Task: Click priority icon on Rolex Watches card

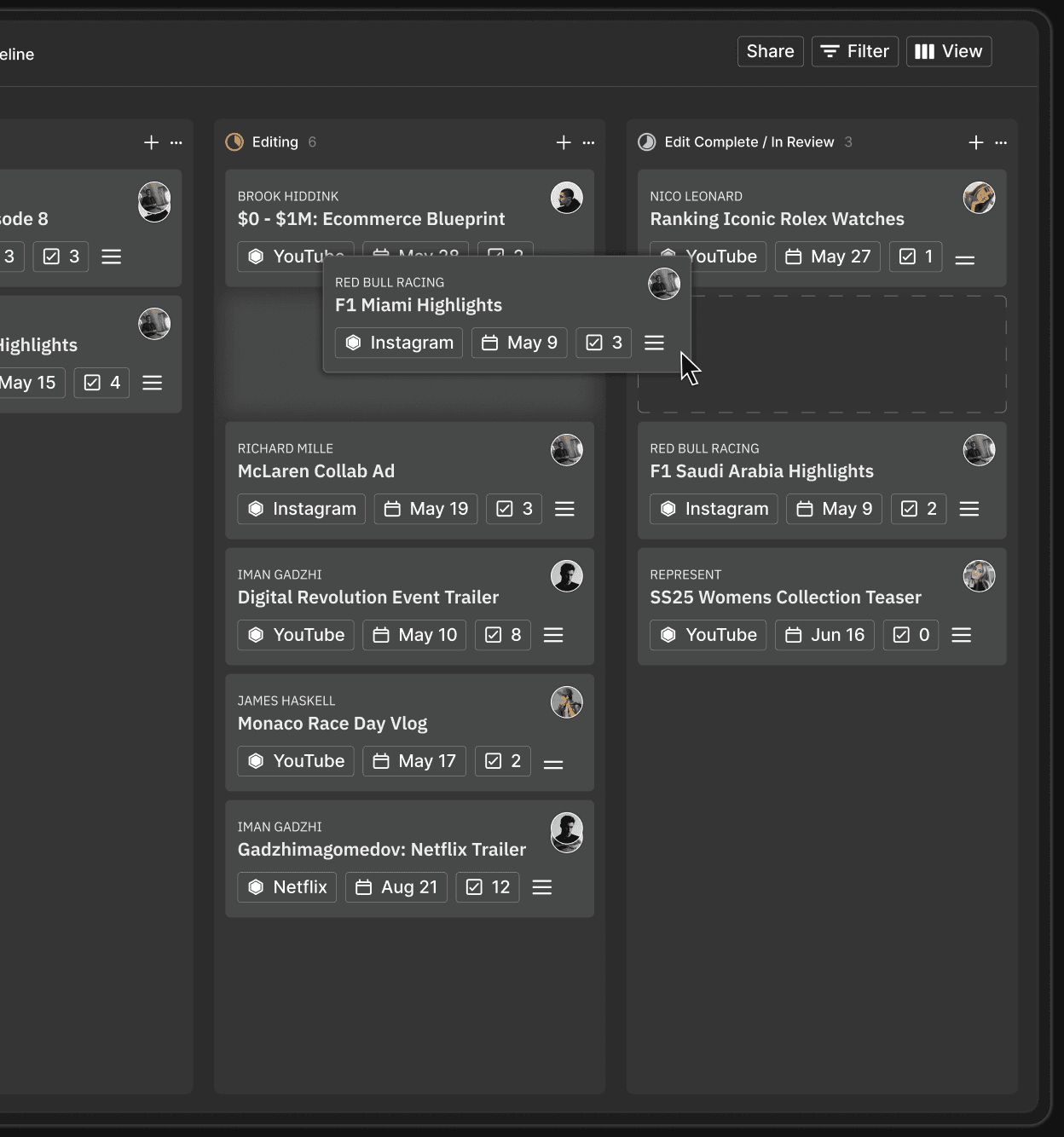Action: click(x=964, y=259)
